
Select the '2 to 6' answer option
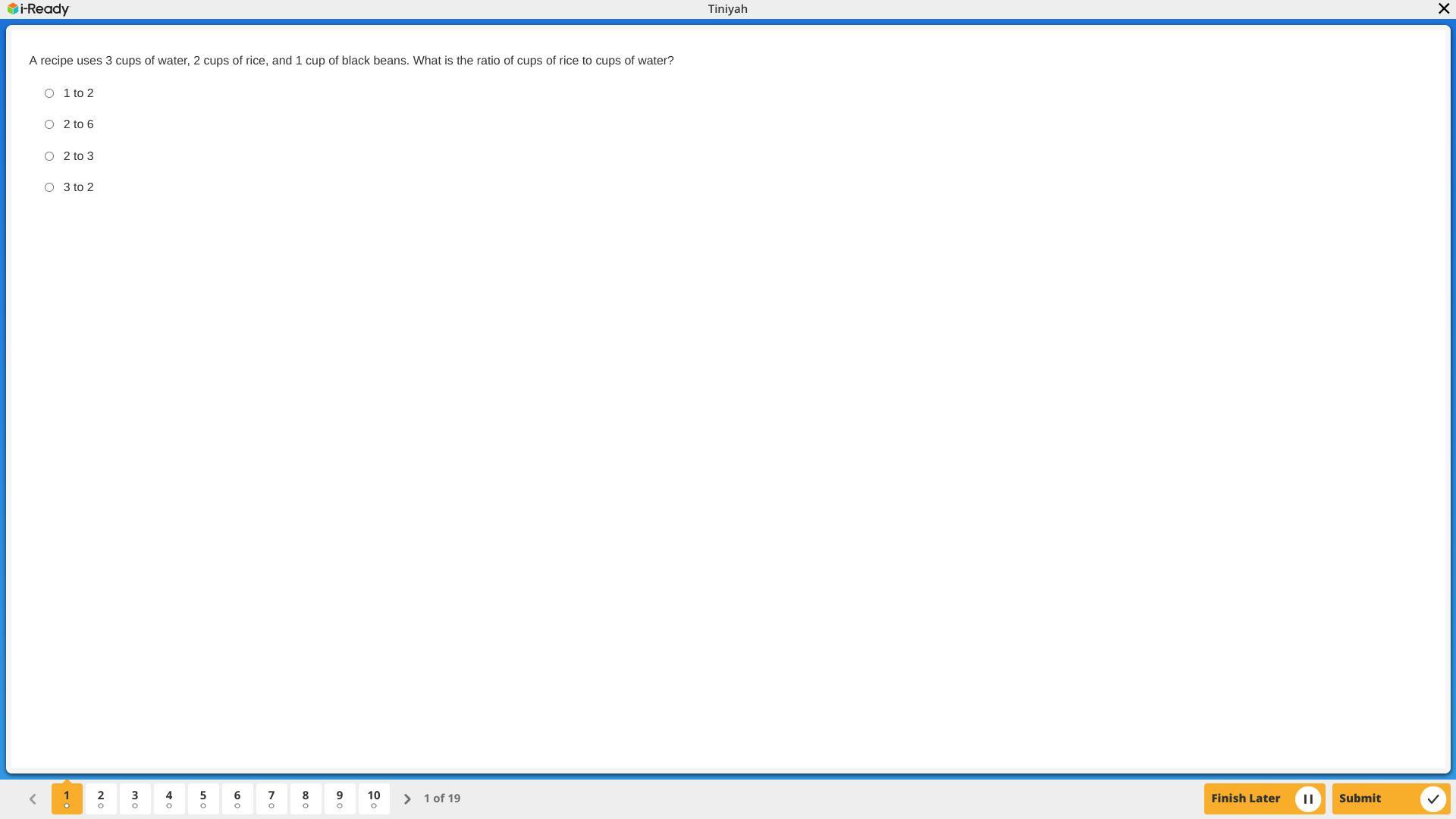(49, 124)
